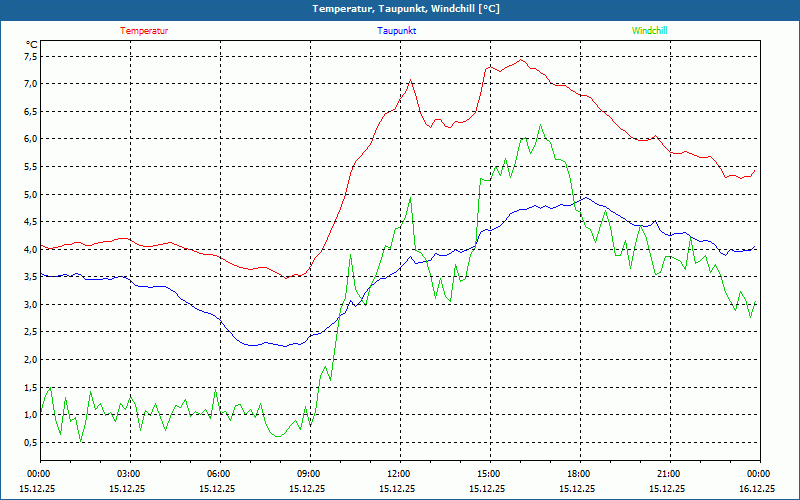Click the 0,5 y-axis value
Screen dimensions: 800x500
(31, 442)
